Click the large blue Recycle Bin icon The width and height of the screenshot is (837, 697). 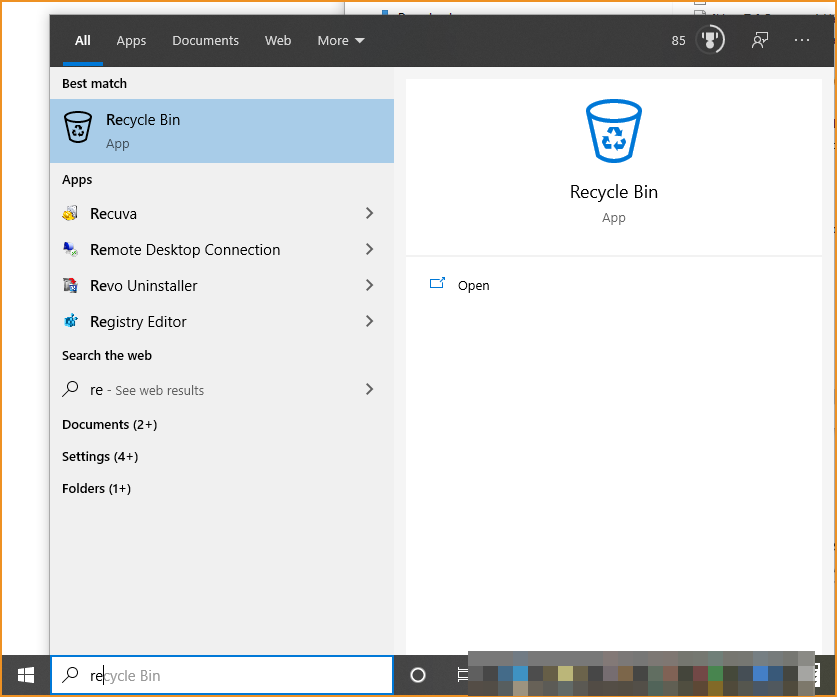[x=614, y=131]
